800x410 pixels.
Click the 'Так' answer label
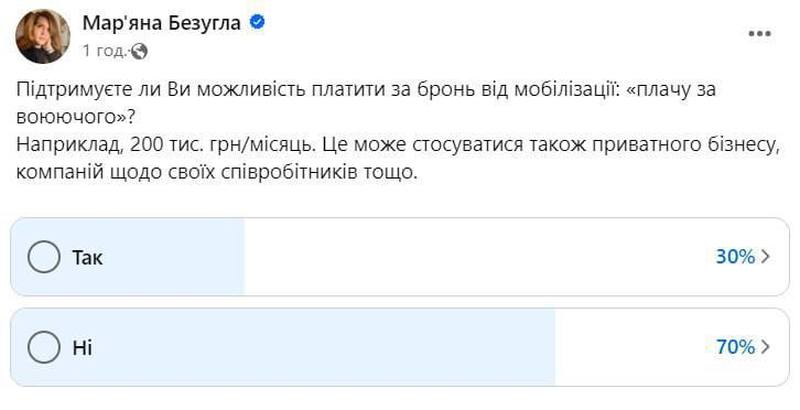87,258
